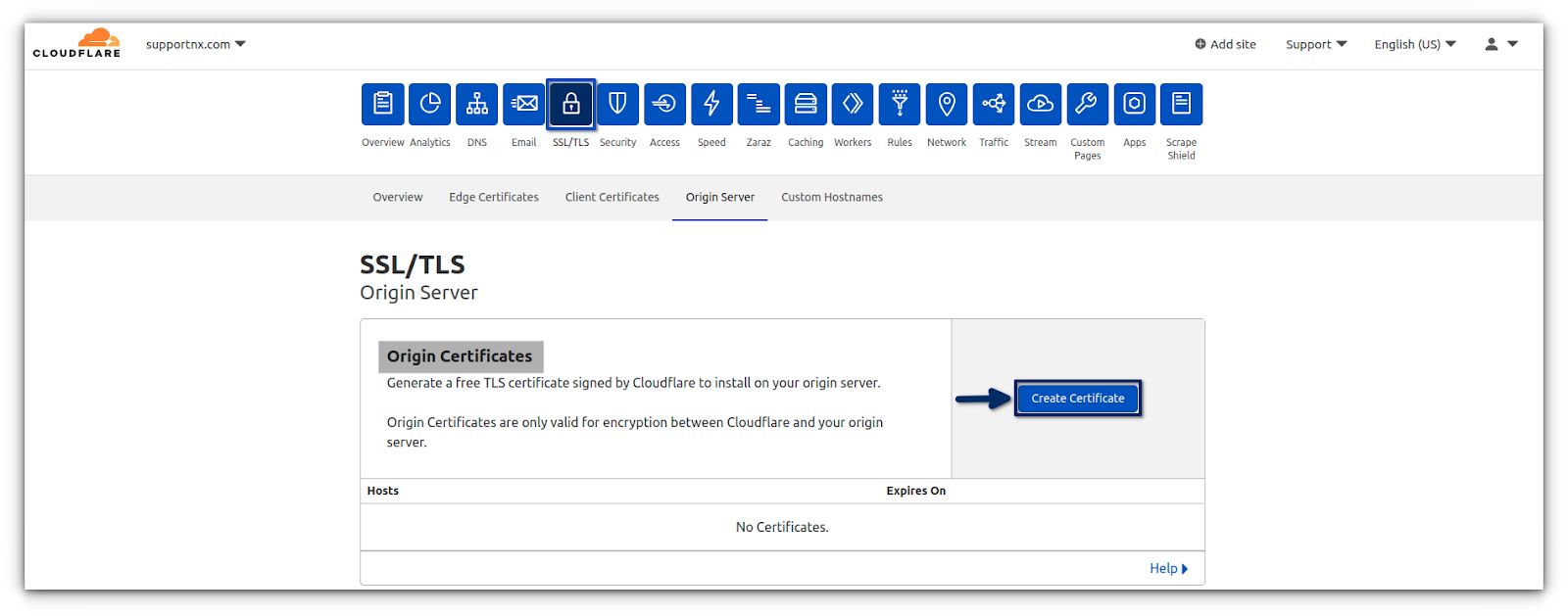
Task: Open the Stream cloud icon
Action: tap(1041, 104)
